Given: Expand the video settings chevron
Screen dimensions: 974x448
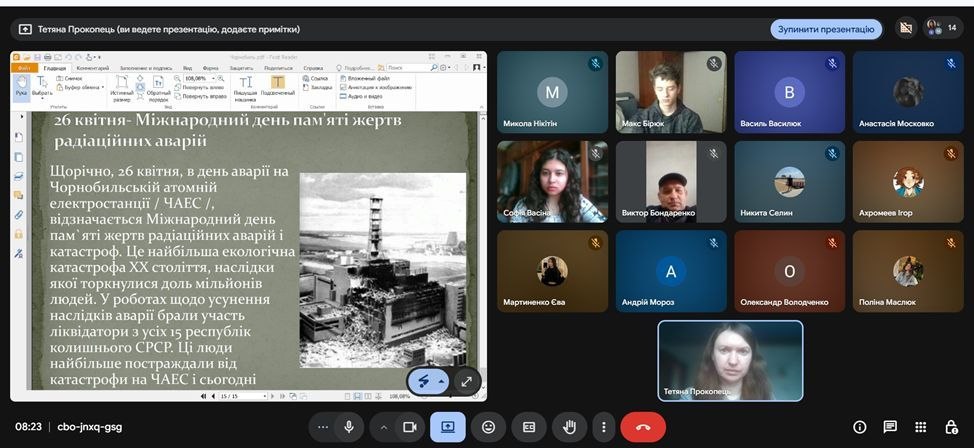Looking at the screenshot, I should [383, 427].
